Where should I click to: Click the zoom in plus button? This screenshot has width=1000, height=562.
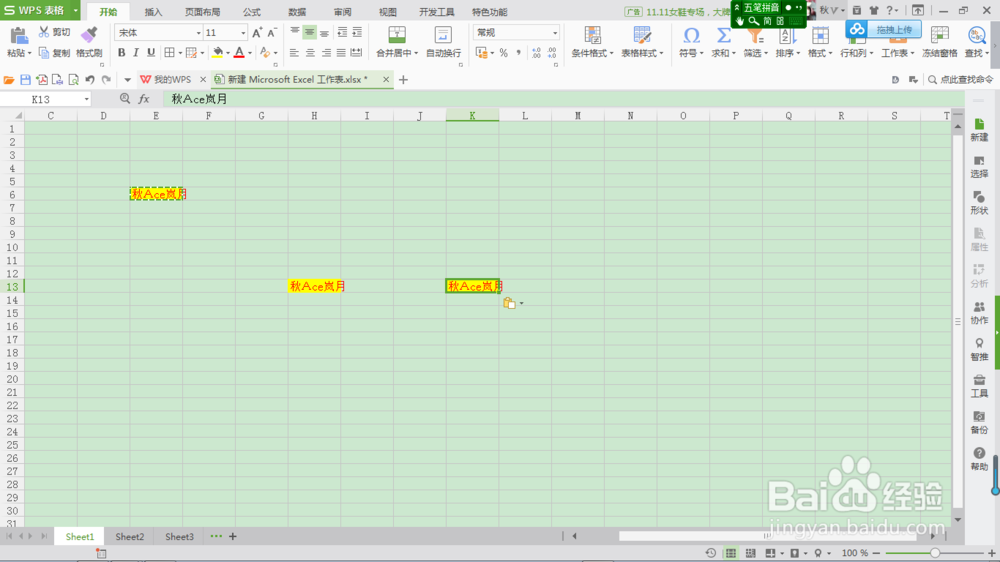click(x=992, y=553)
